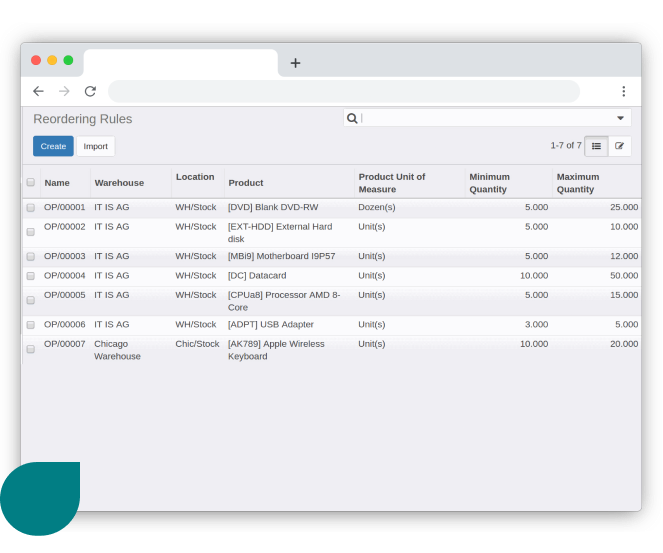
Task: Toggle the OP/00007 row checkbox
Action: [31, 349]
